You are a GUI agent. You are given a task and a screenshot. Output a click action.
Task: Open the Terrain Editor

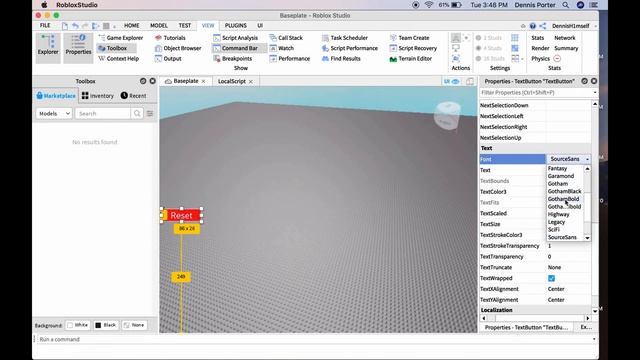pyautogui.click(x=411, y=59)
